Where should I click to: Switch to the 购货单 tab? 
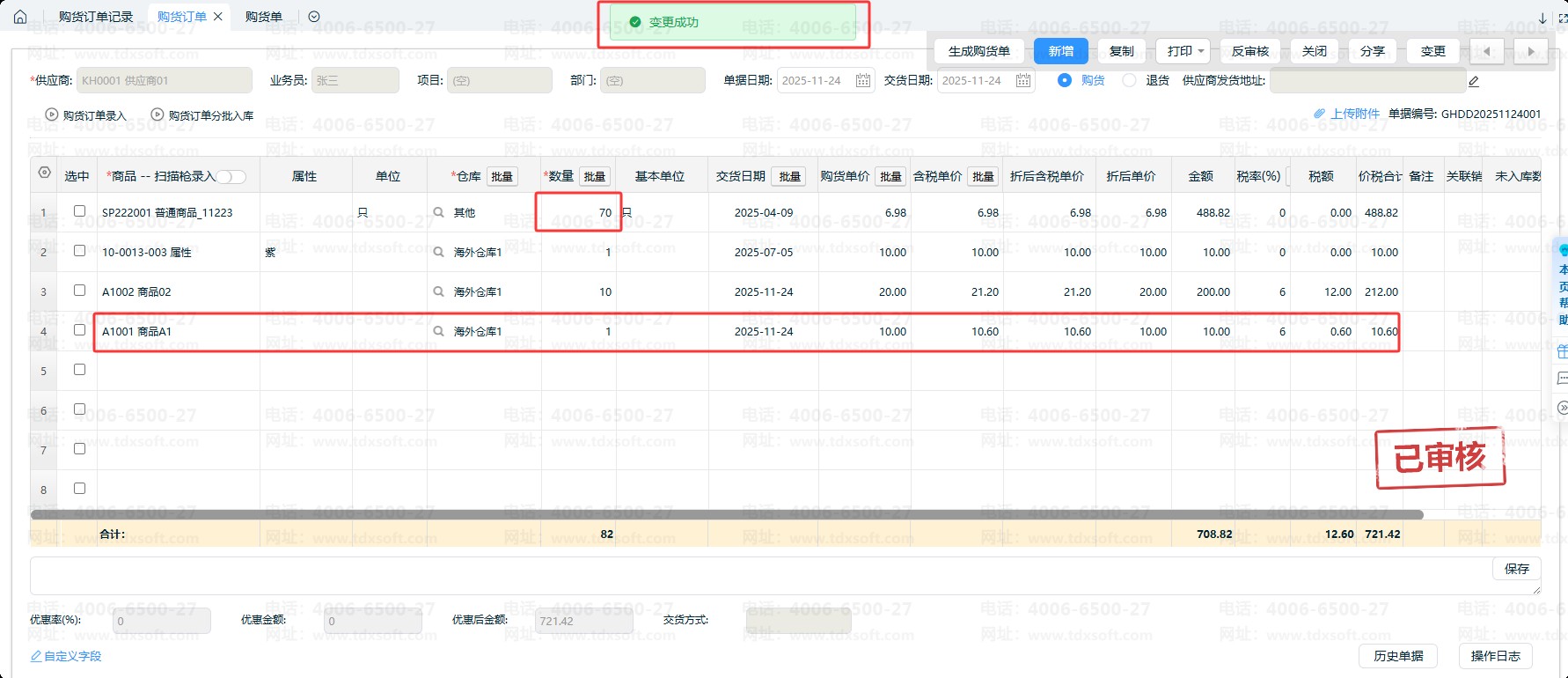coord(264,17)
